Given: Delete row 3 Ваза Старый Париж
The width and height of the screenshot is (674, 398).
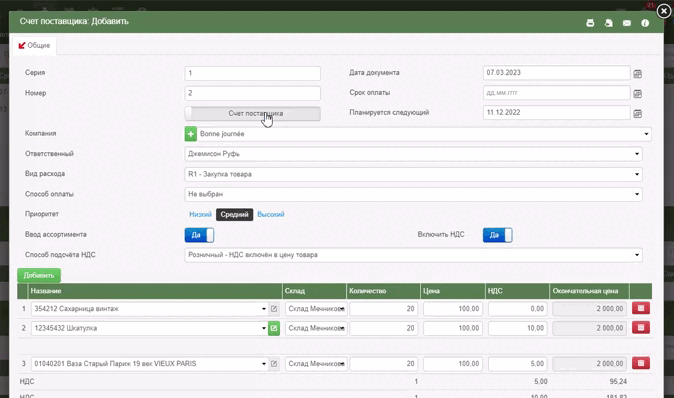Looking at the screenshot, I should (640, 363).
